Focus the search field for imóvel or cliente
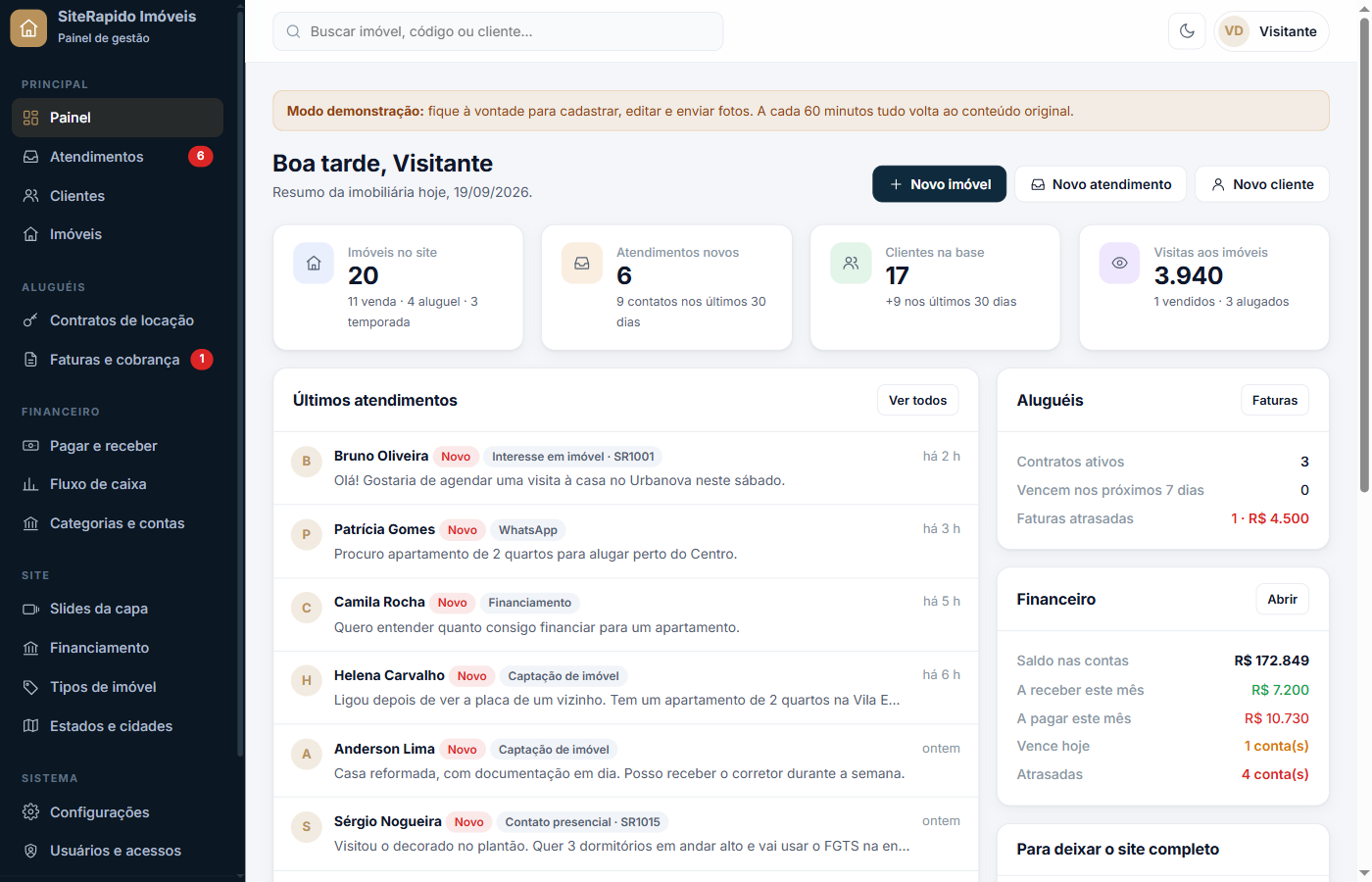 coord(498,31)
